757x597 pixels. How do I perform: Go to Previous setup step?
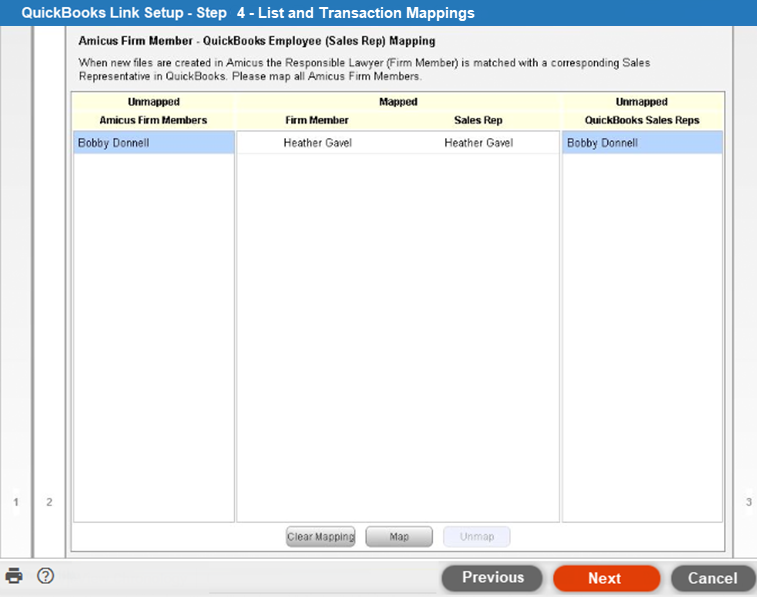coord(492,578)
